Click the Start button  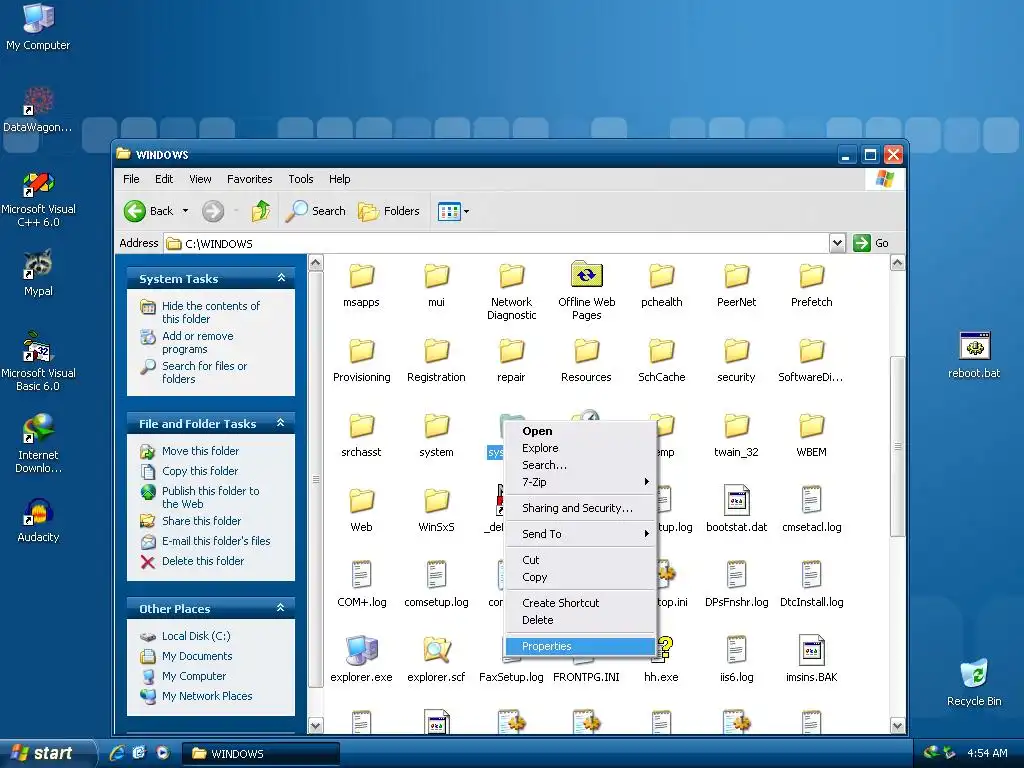coord(47,754)
